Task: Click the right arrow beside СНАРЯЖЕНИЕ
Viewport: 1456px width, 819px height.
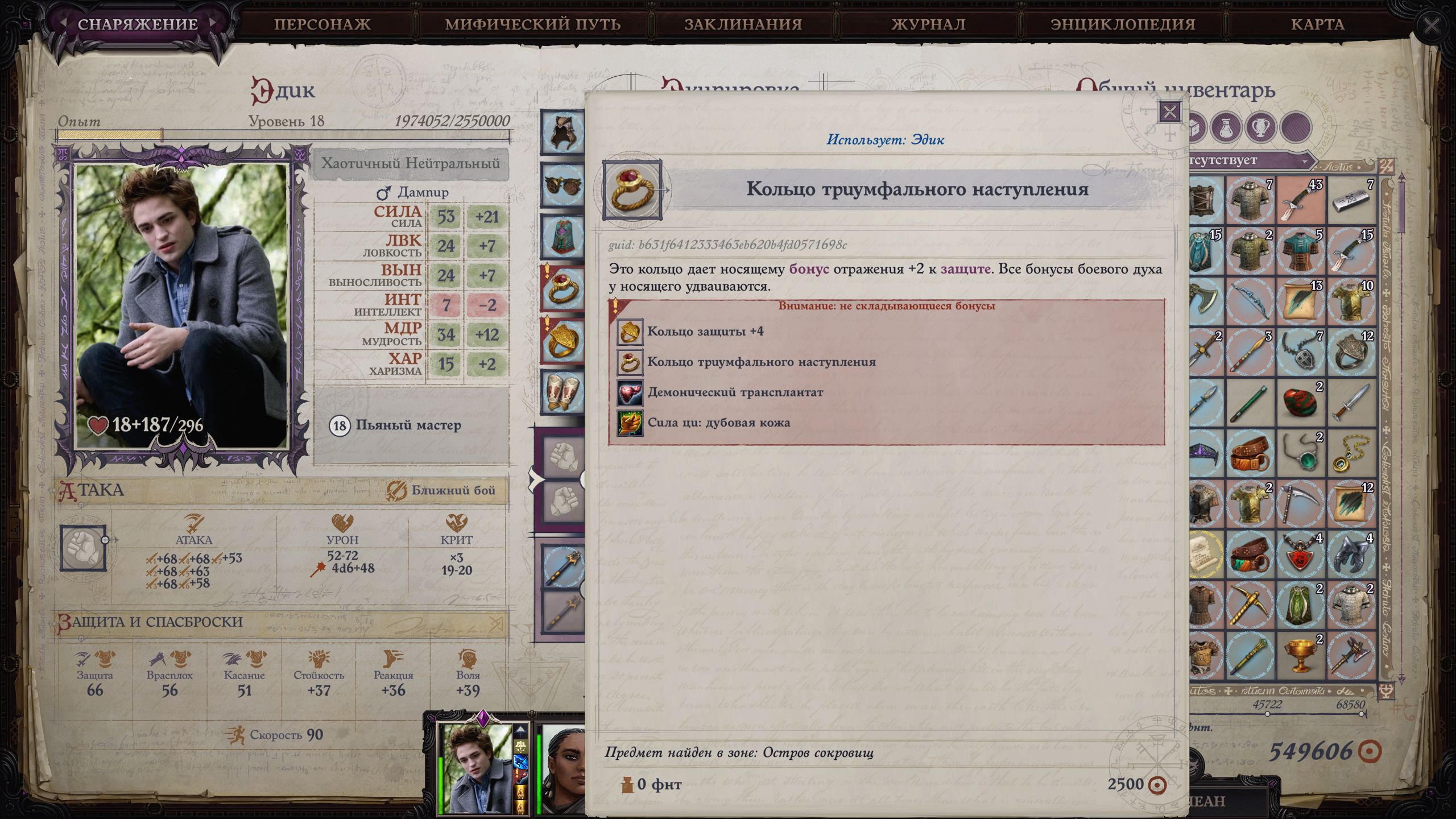Action: (x=213, y=23)
